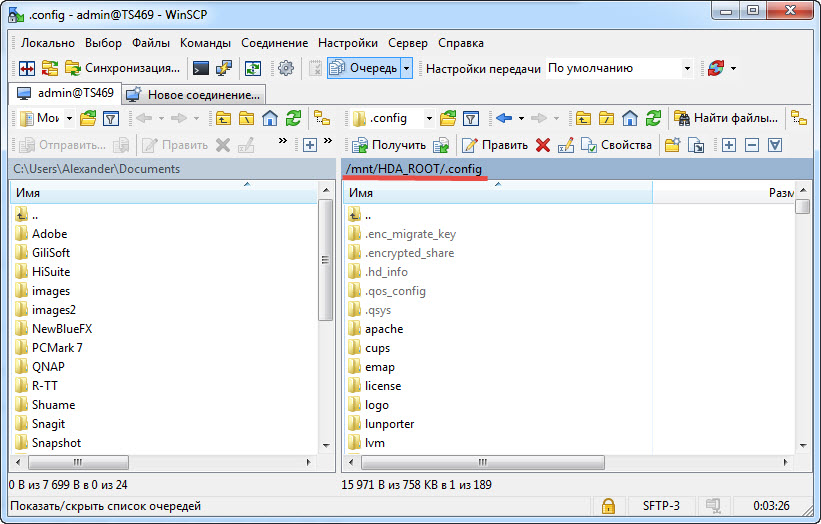
Task: Click the Найти файлы button
Action: coord(726,118)
